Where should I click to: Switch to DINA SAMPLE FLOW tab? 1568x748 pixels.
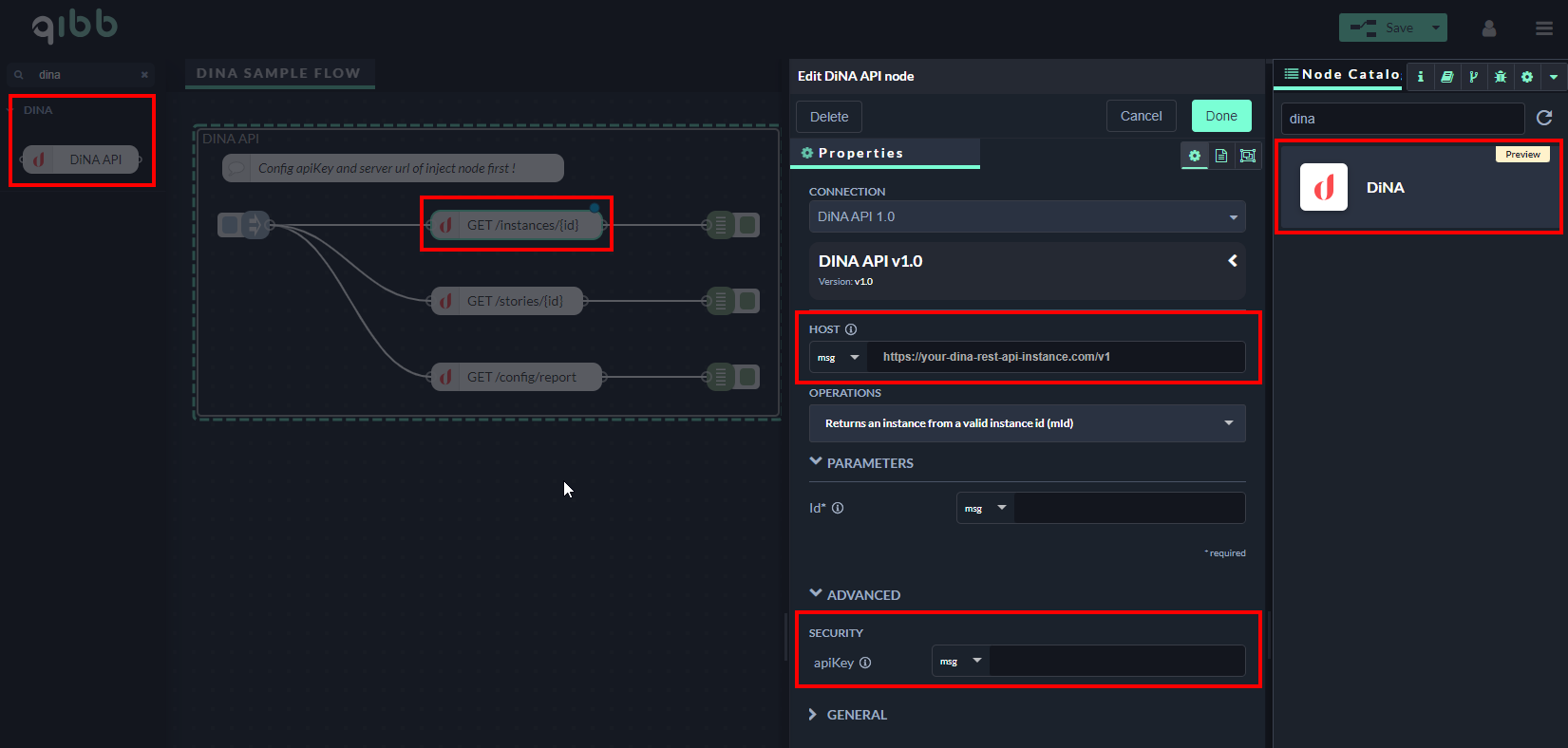[278, 73]
